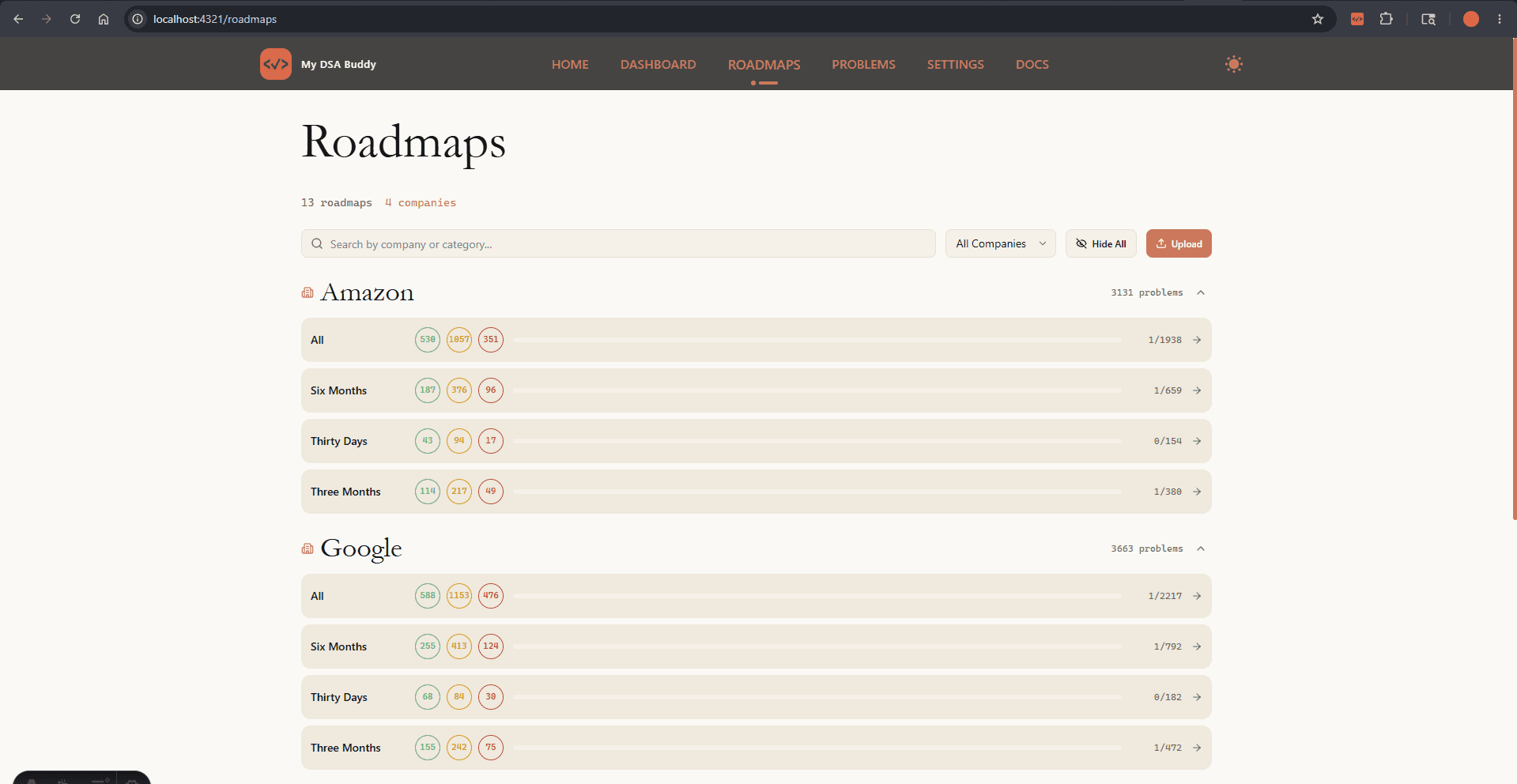
Task: Open the All Companies dropdown
Action: point(1001,243)
